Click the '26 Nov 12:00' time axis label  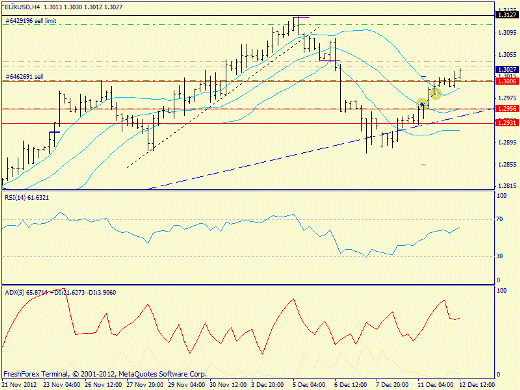[x=103, y=384]
